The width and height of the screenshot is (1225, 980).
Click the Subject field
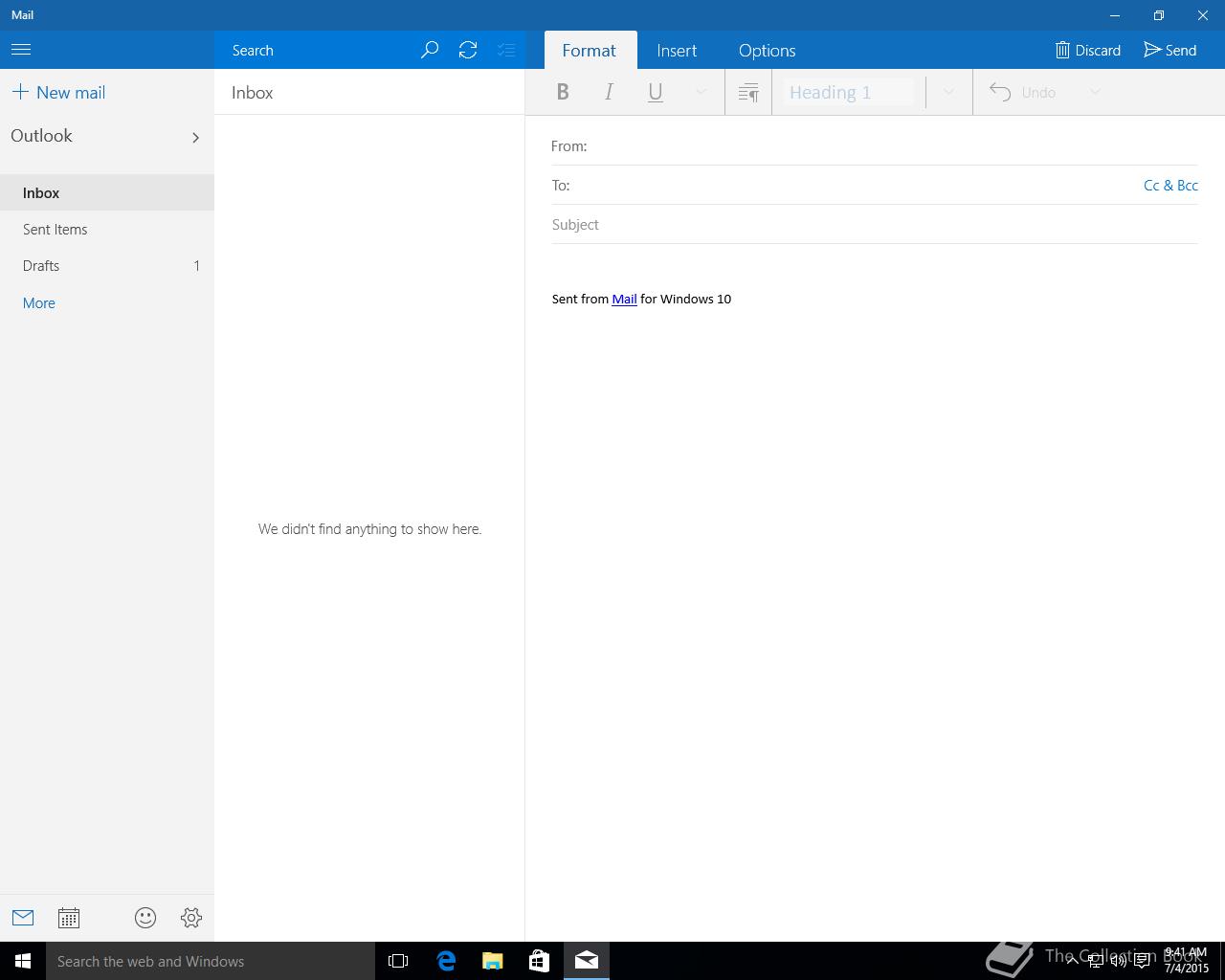tap(875, 224)
